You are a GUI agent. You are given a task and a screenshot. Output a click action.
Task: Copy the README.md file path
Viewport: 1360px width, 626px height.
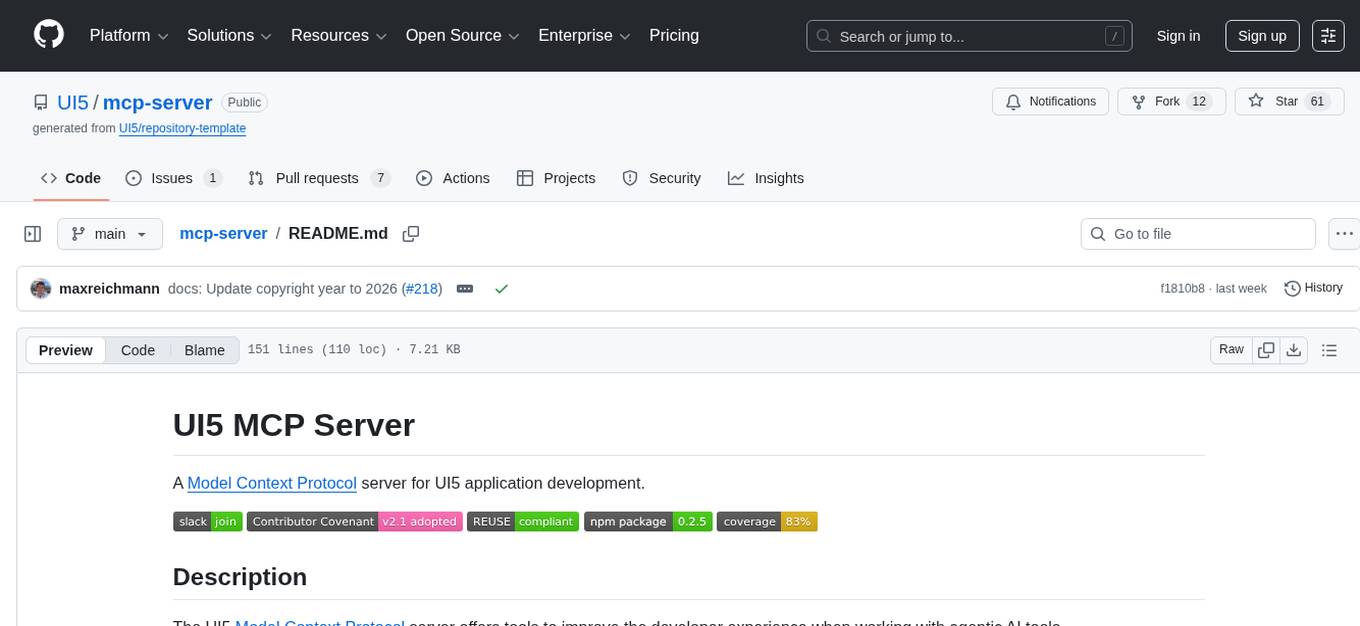tap(410, 234)
